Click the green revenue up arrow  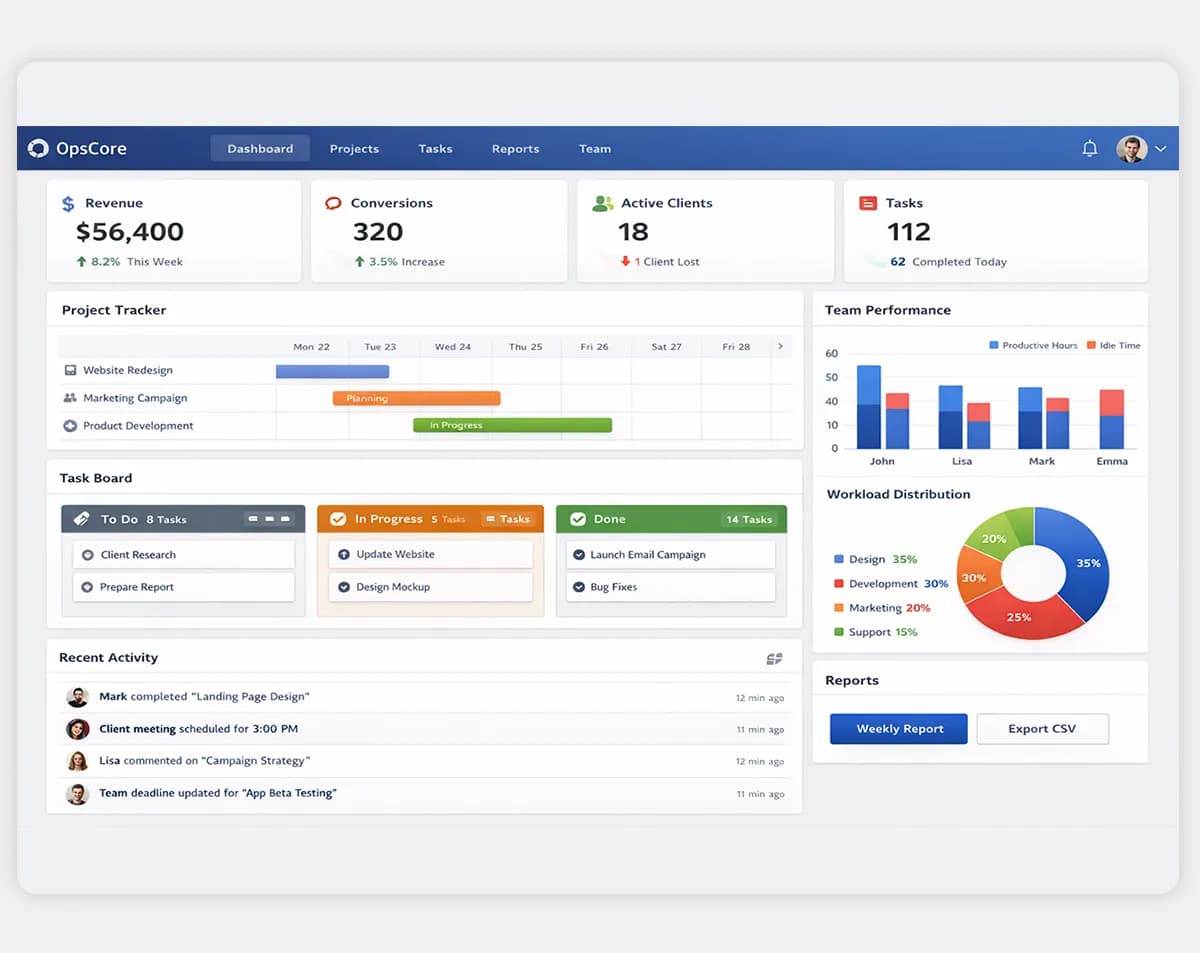coord(81,262)
